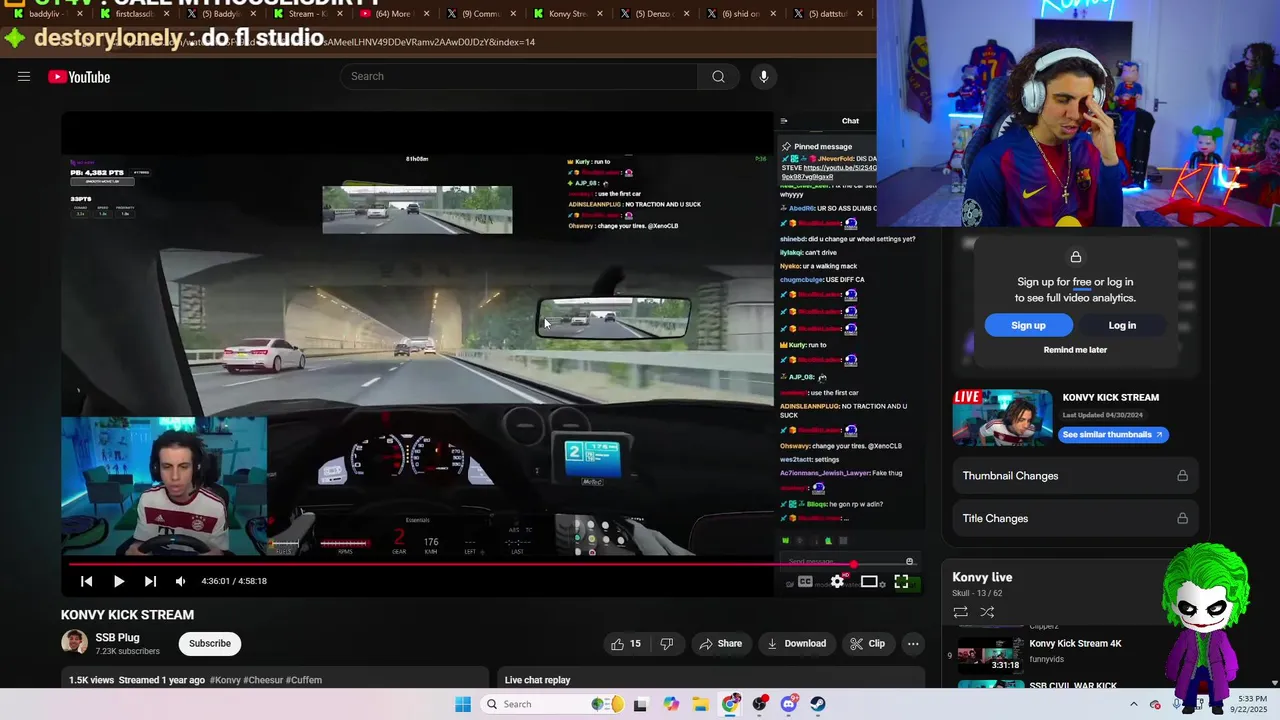The width and height of the screenshot is (1280, 720).
Task: Open the Windows Start menu
Action: tap(463, 704)
